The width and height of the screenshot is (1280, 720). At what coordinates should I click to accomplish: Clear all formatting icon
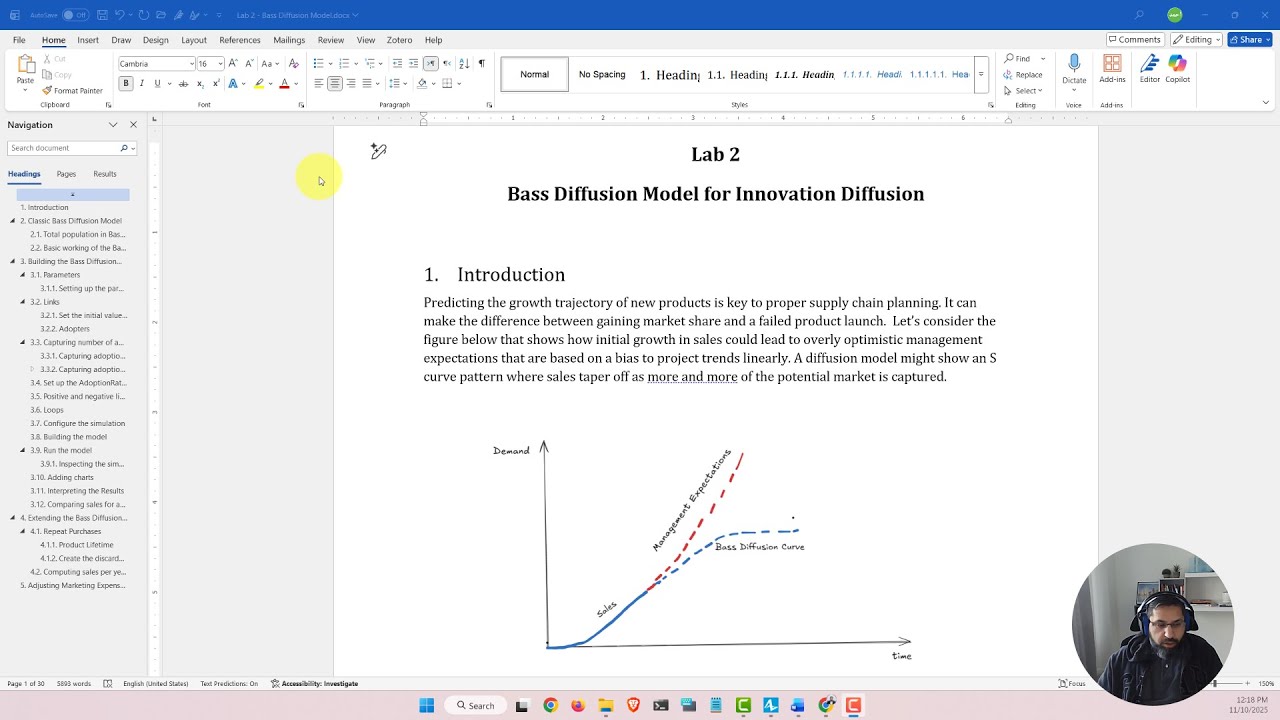293,63
